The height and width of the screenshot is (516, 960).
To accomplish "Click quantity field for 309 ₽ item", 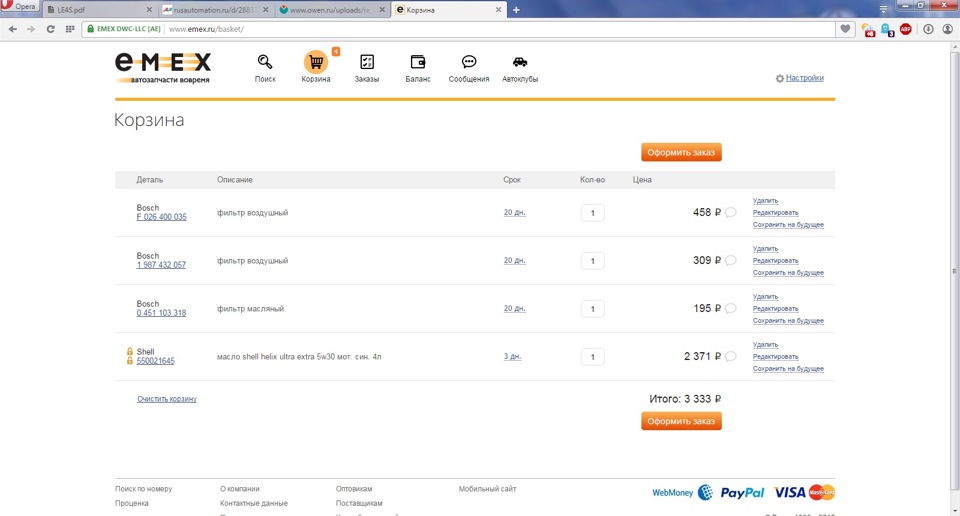I will (592, 261).
